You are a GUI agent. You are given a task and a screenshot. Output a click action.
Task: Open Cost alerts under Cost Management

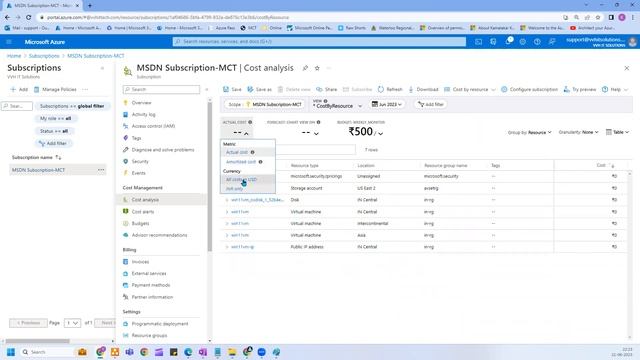pyautogui.click(x=142, y=212)
